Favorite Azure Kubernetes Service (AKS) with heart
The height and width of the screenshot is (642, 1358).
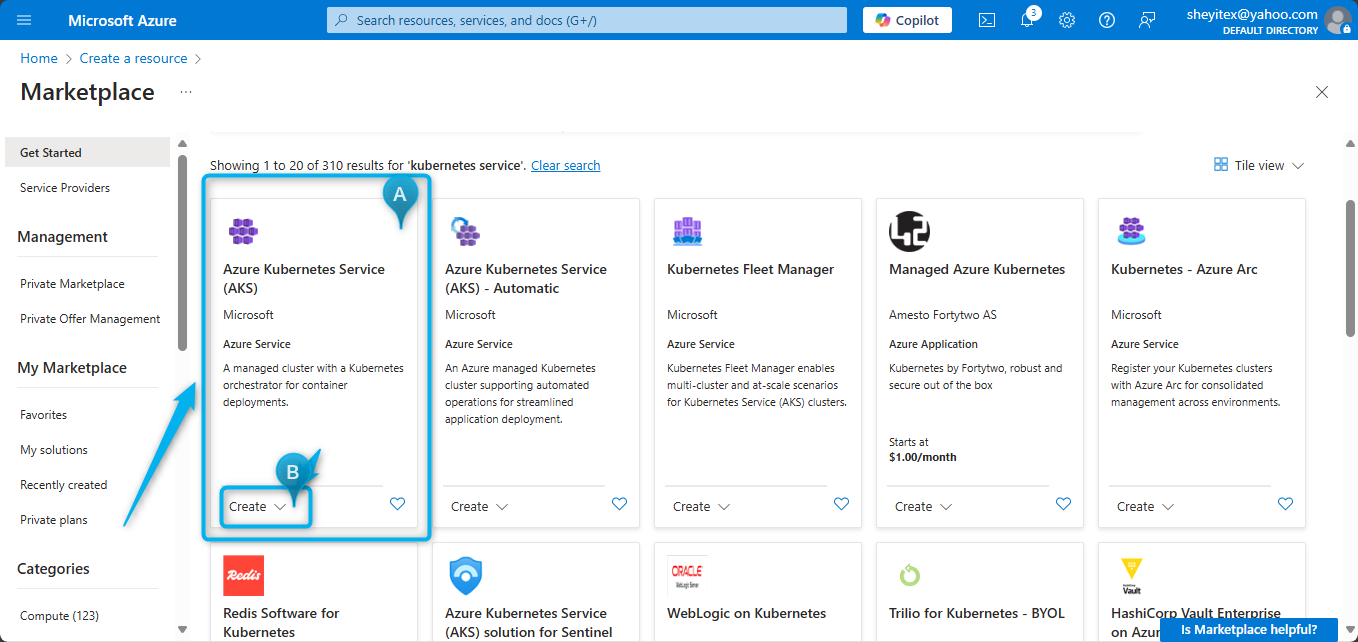click(397, 504)
